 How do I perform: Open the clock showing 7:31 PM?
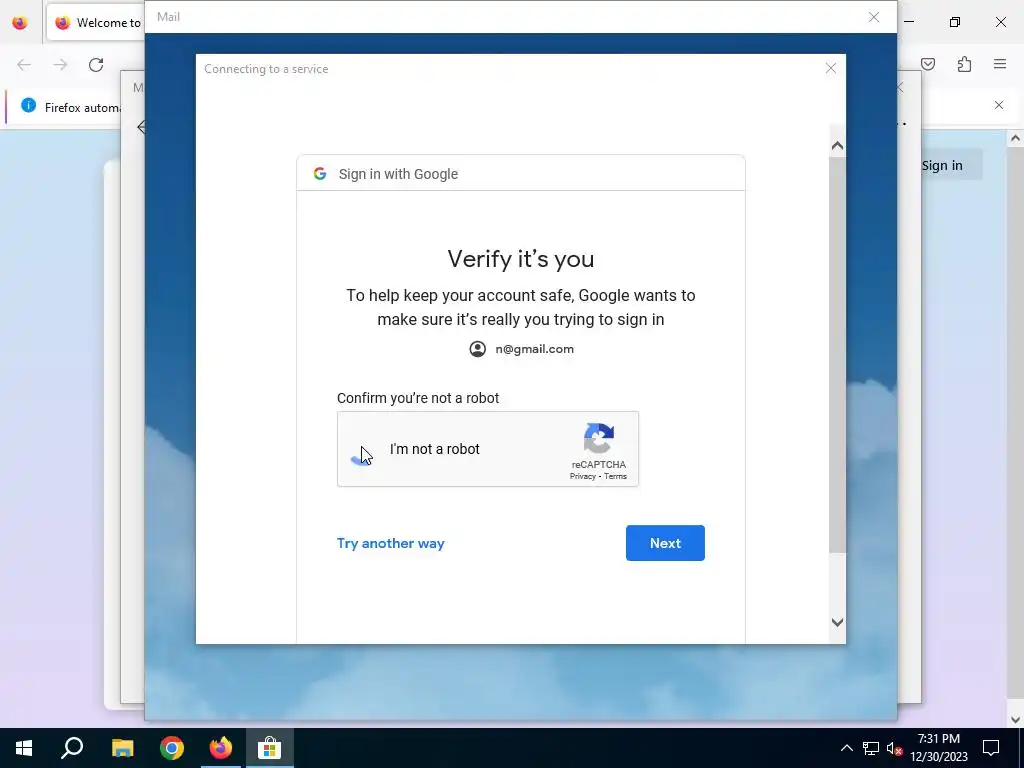[938, 748]
